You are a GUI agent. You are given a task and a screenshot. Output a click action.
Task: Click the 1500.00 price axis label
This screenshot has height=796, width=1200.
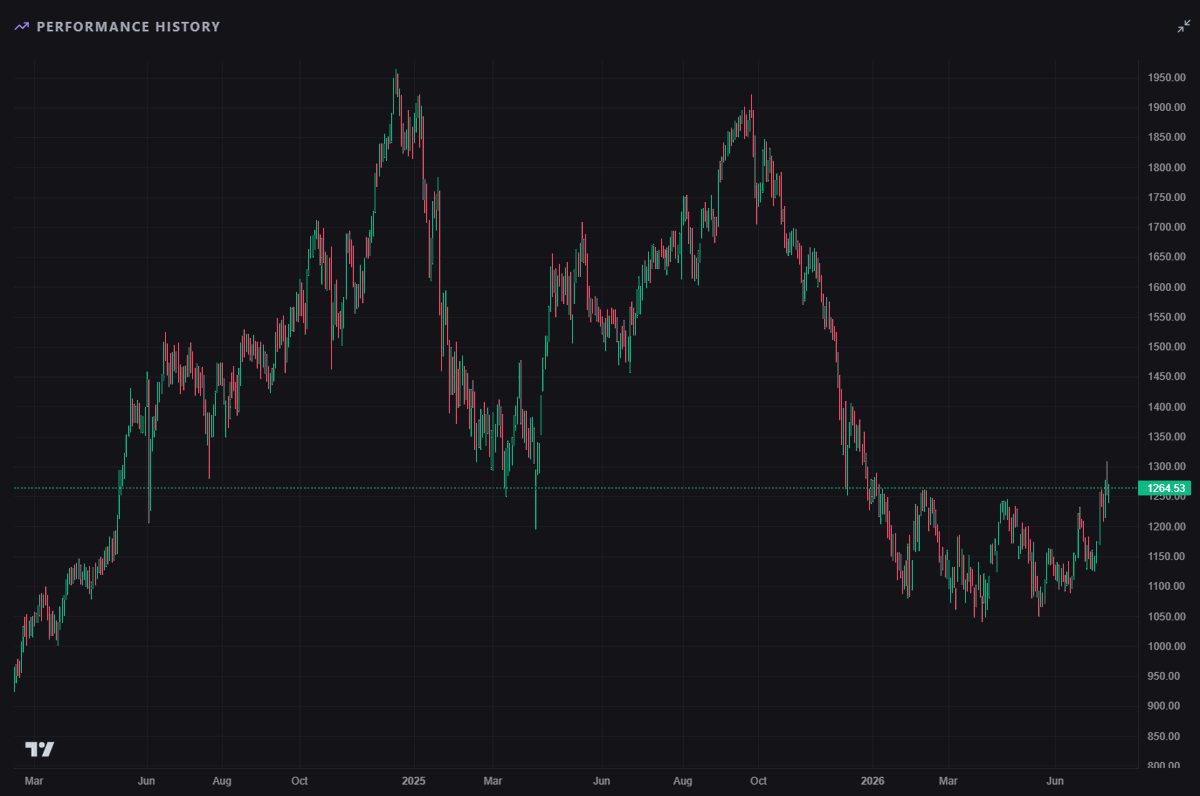(1167, 347)
